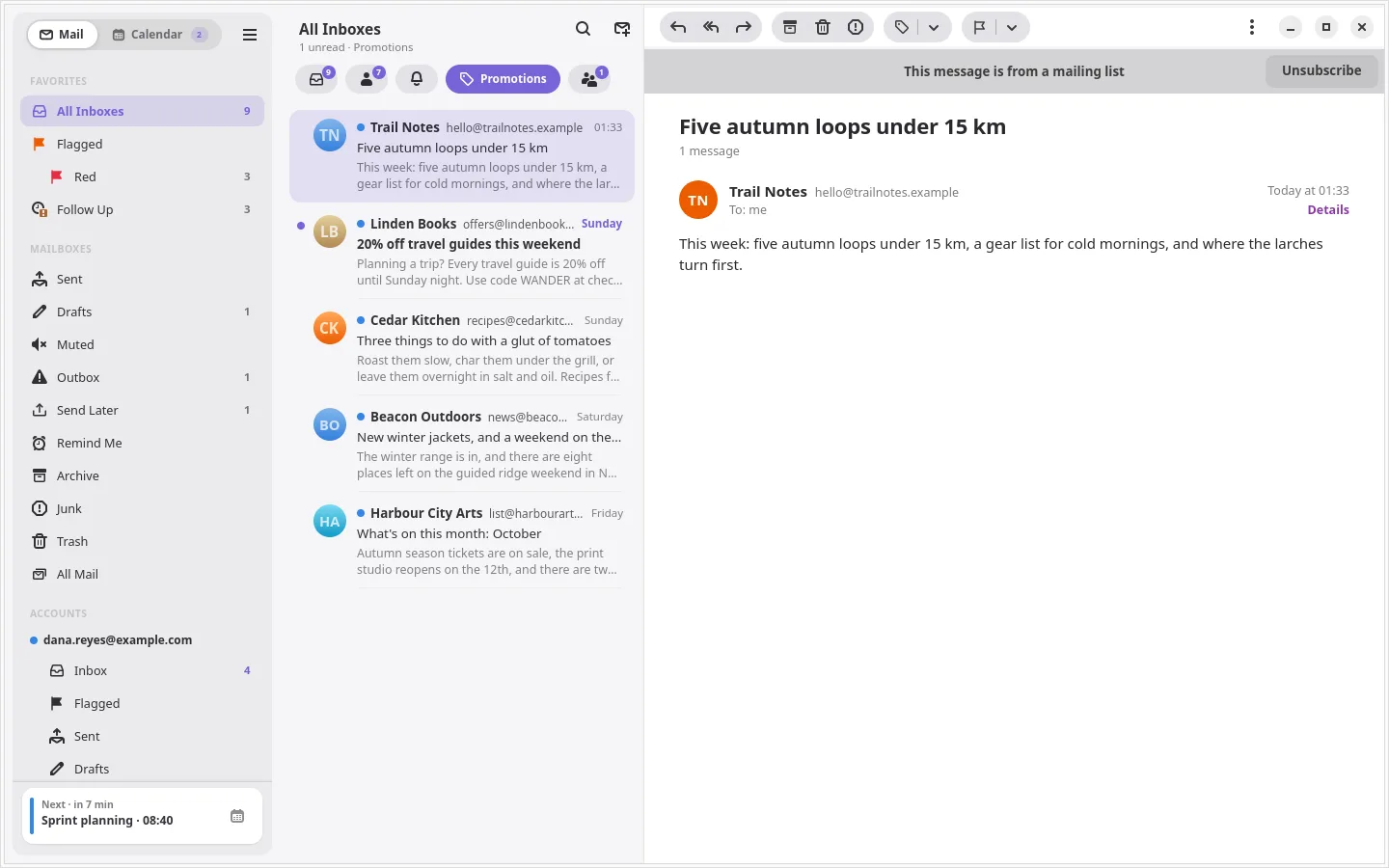The height and width of the screenshot is (868, 1389).
Task: Delete the message with the trash icon
Action: coord(823,27)
